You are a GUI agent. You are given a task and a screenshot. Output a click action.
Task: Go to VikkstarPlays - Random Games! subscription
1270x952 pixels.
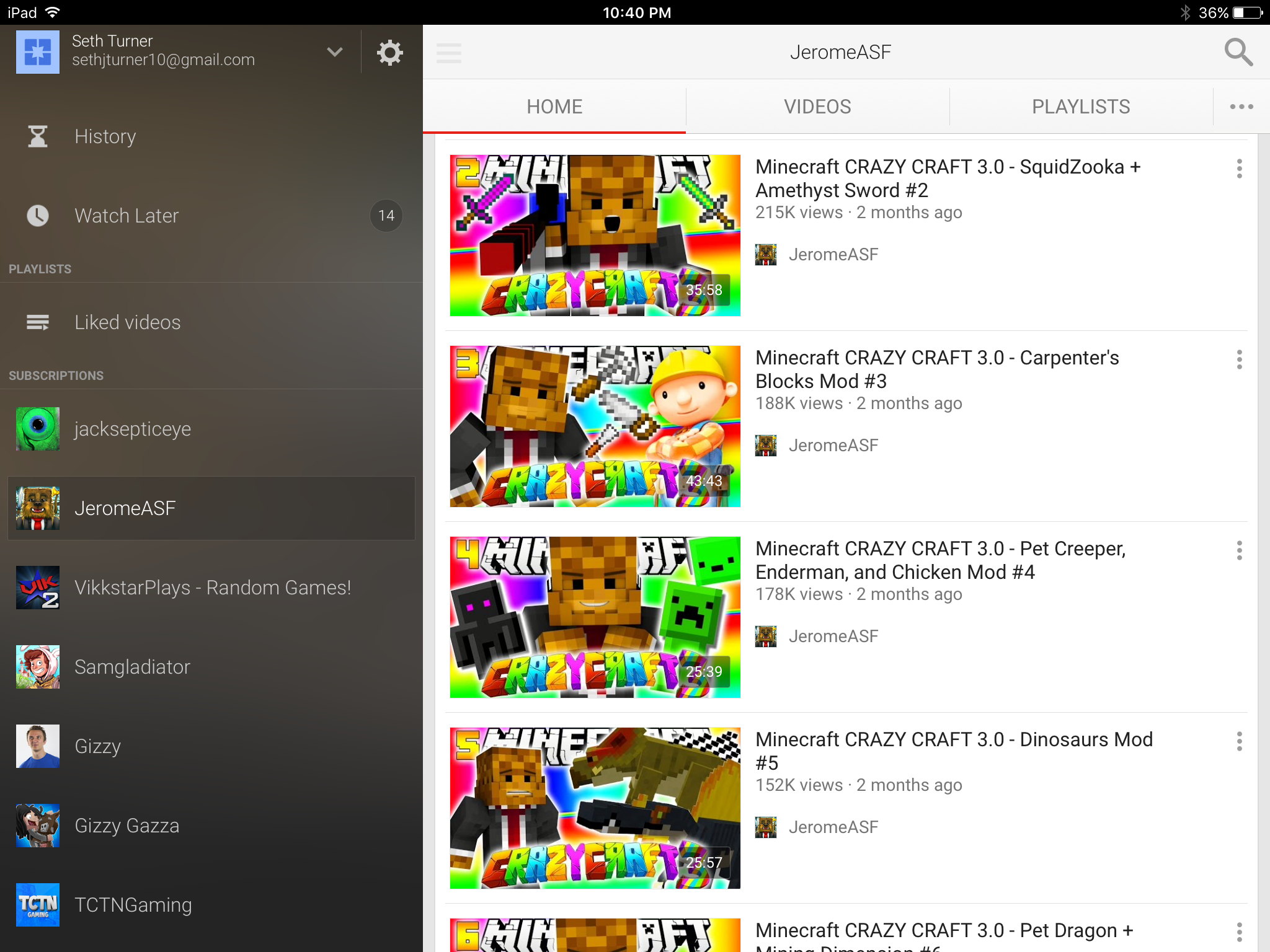click(211, 588)
